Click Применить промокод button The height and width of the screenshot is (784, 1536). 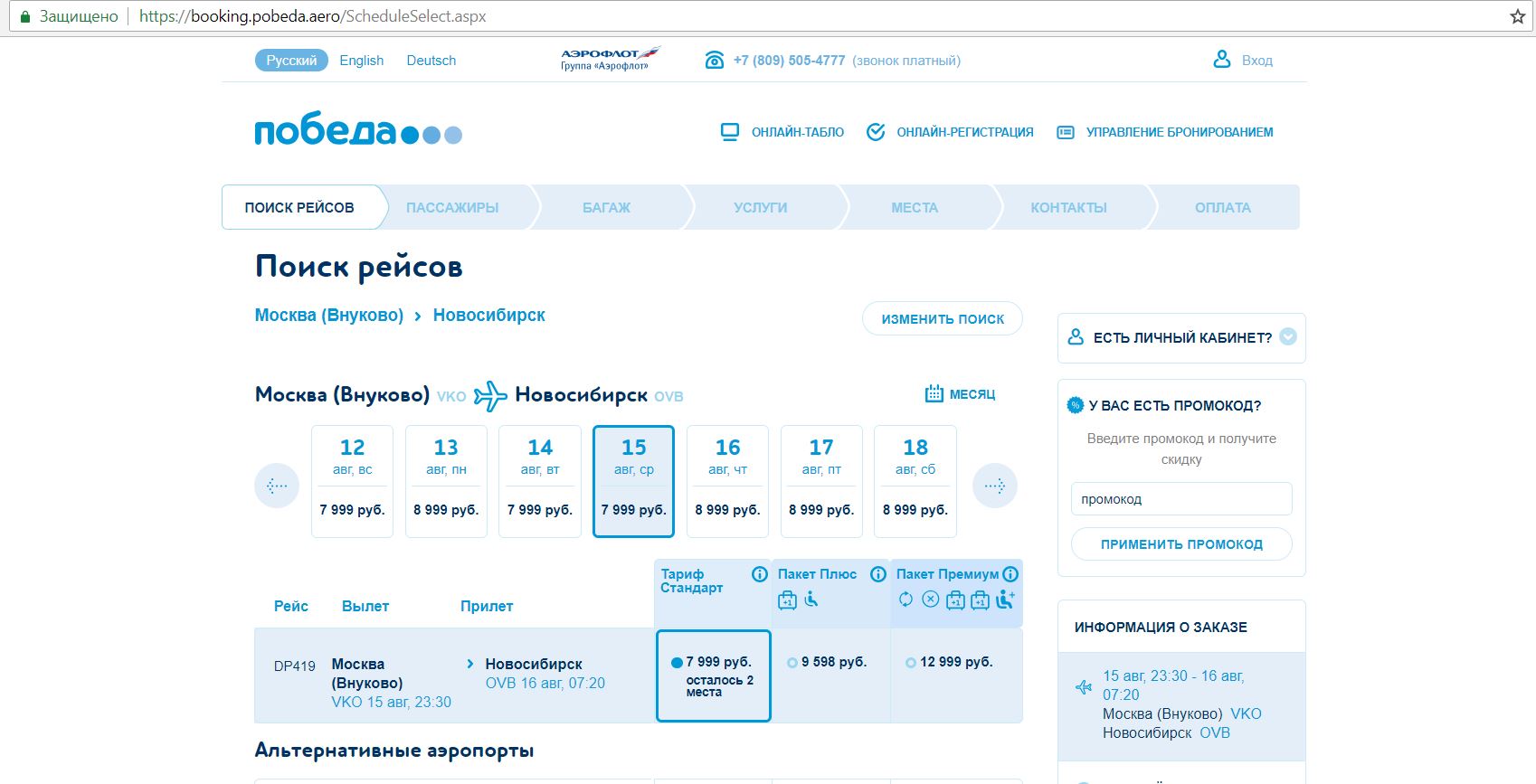click(1180, 543)
